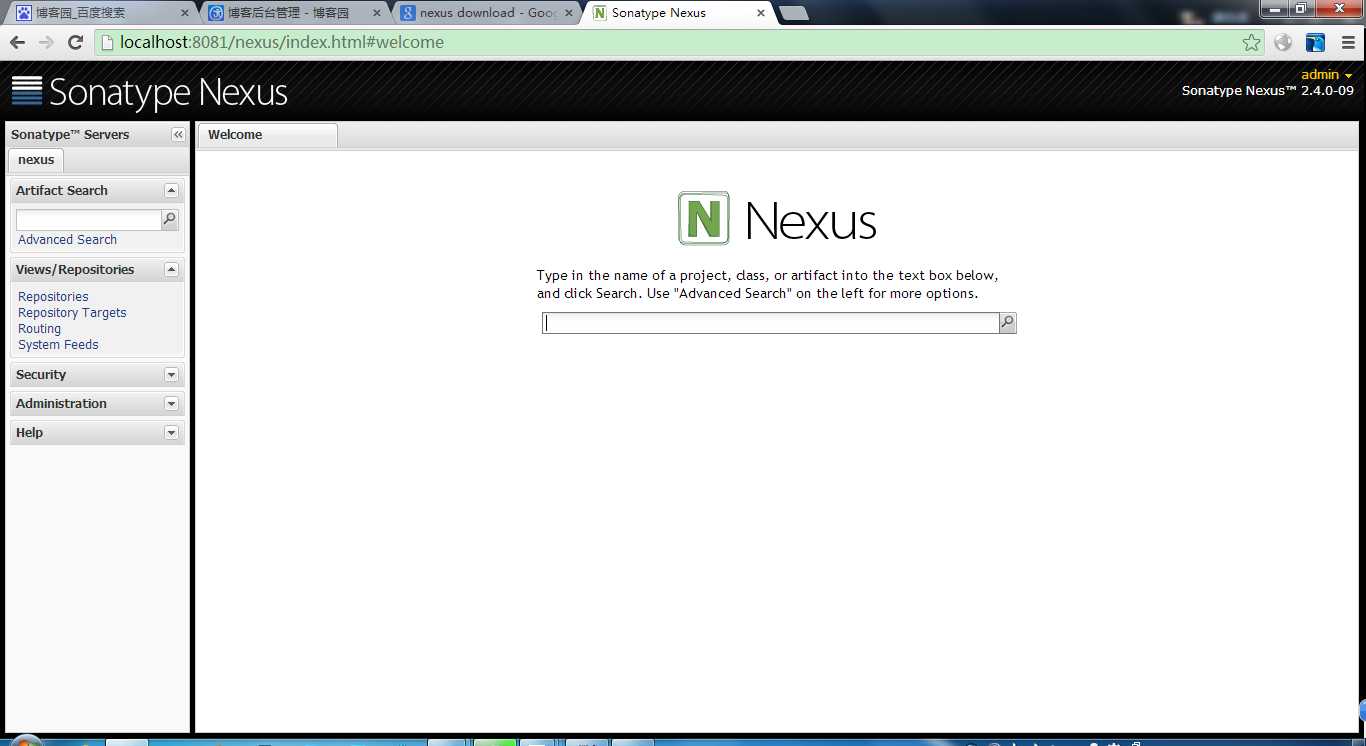The height and width of the screenshot is (746, 1366).
Task: Open System Feeds link
Action: (x=58, y=345)
